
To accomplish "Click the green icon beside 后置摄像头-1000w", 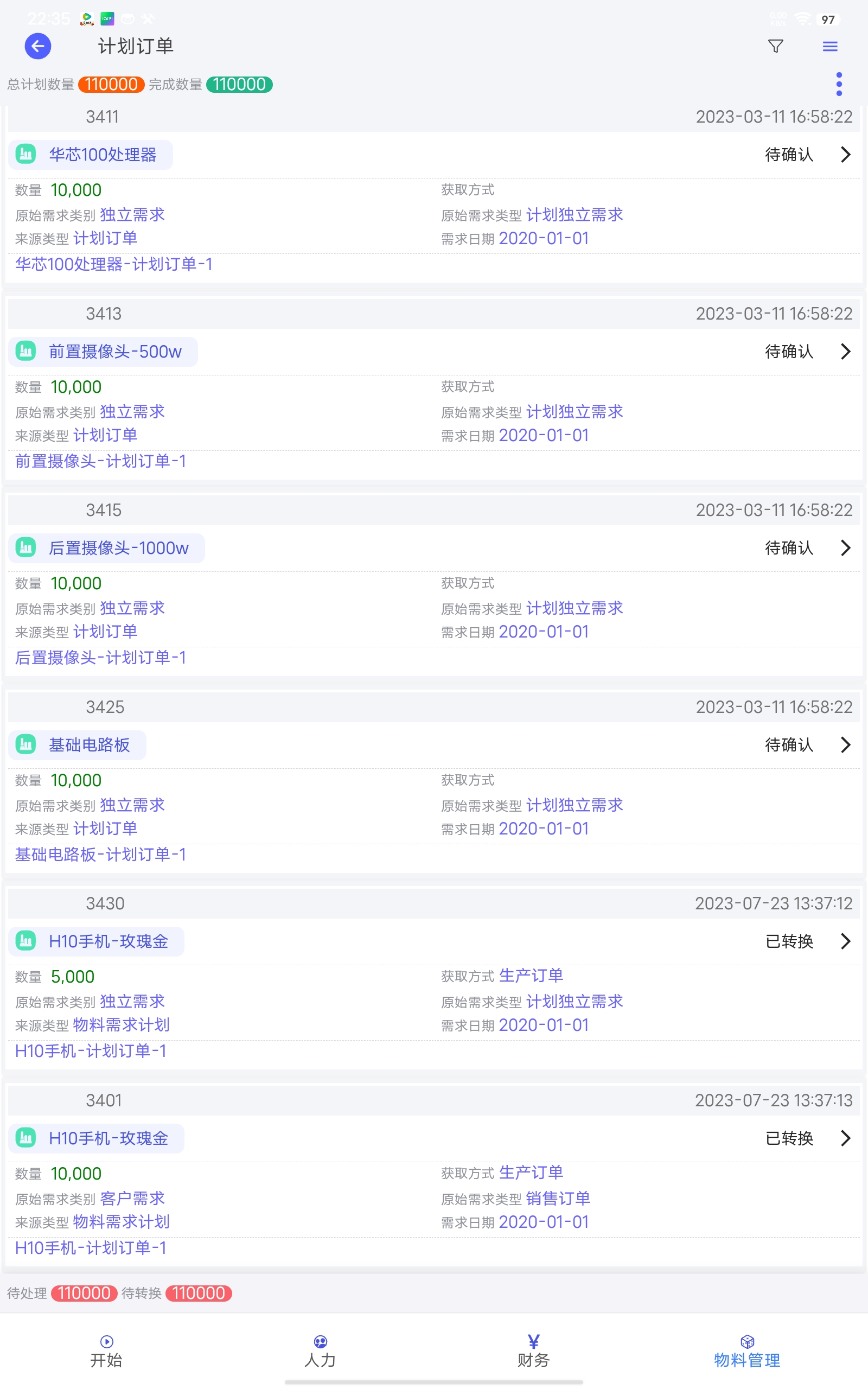I will tap(26, 547).
